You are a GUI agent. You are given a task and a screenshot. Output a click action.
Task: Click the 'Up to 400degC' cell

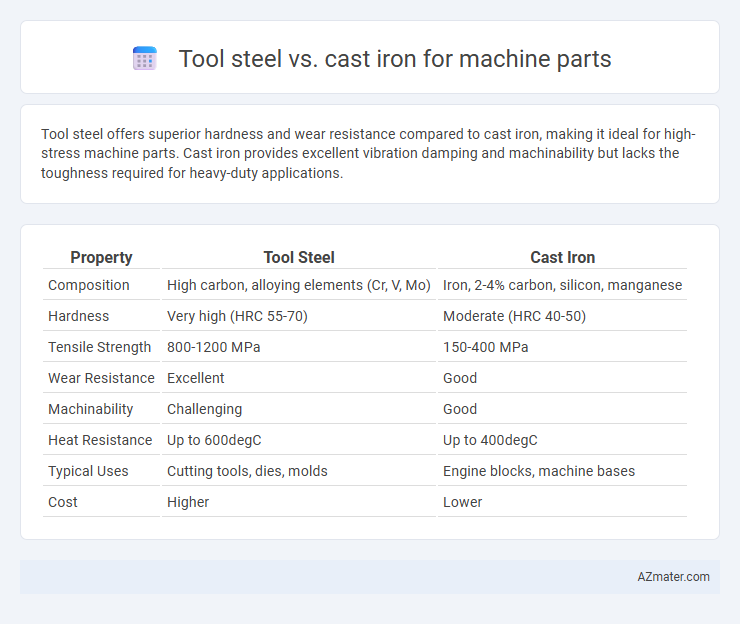[490, 440]
